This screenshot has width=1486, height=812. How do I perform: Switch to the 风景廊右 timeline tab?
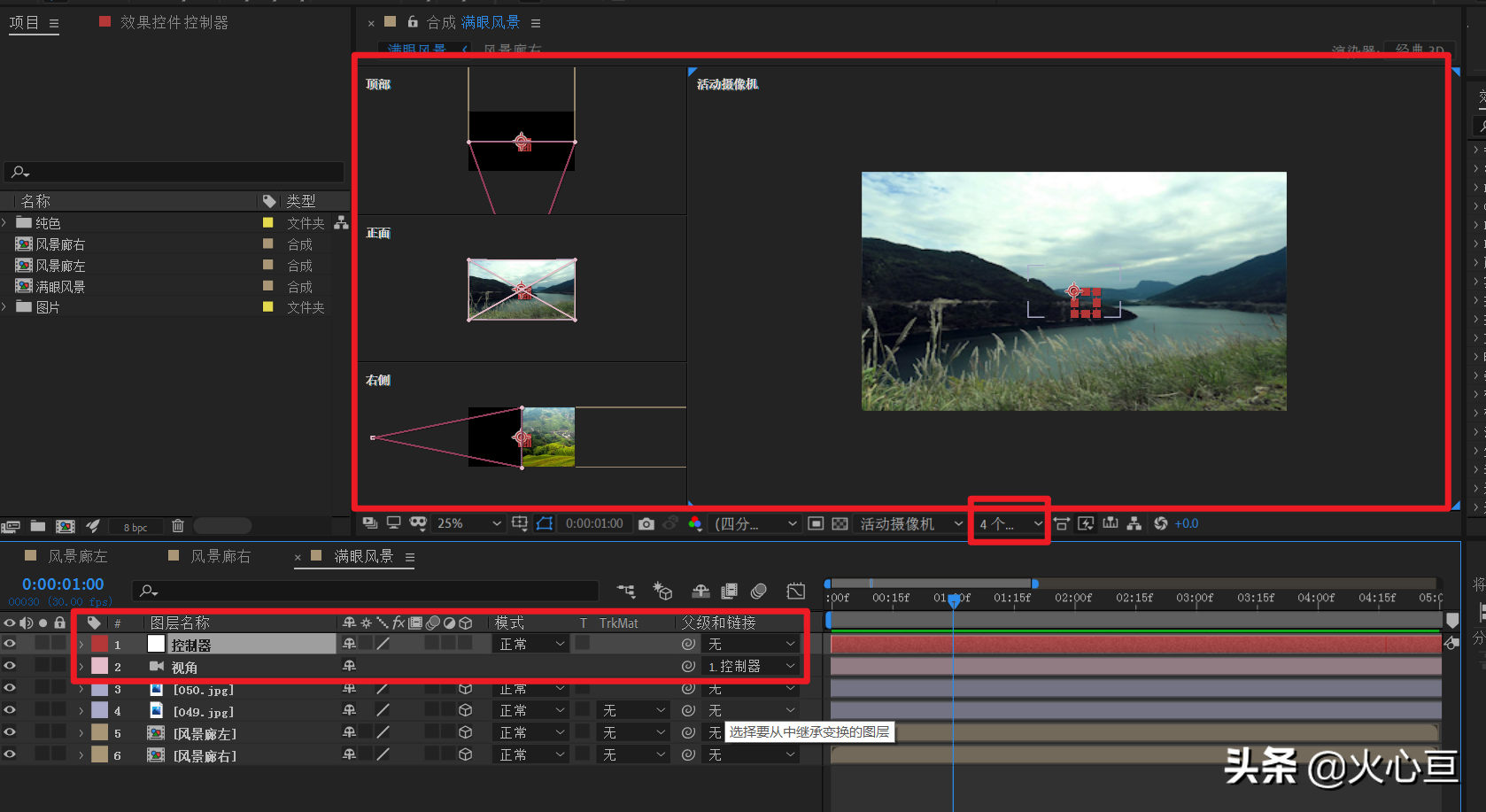click(x=221, y=556)
